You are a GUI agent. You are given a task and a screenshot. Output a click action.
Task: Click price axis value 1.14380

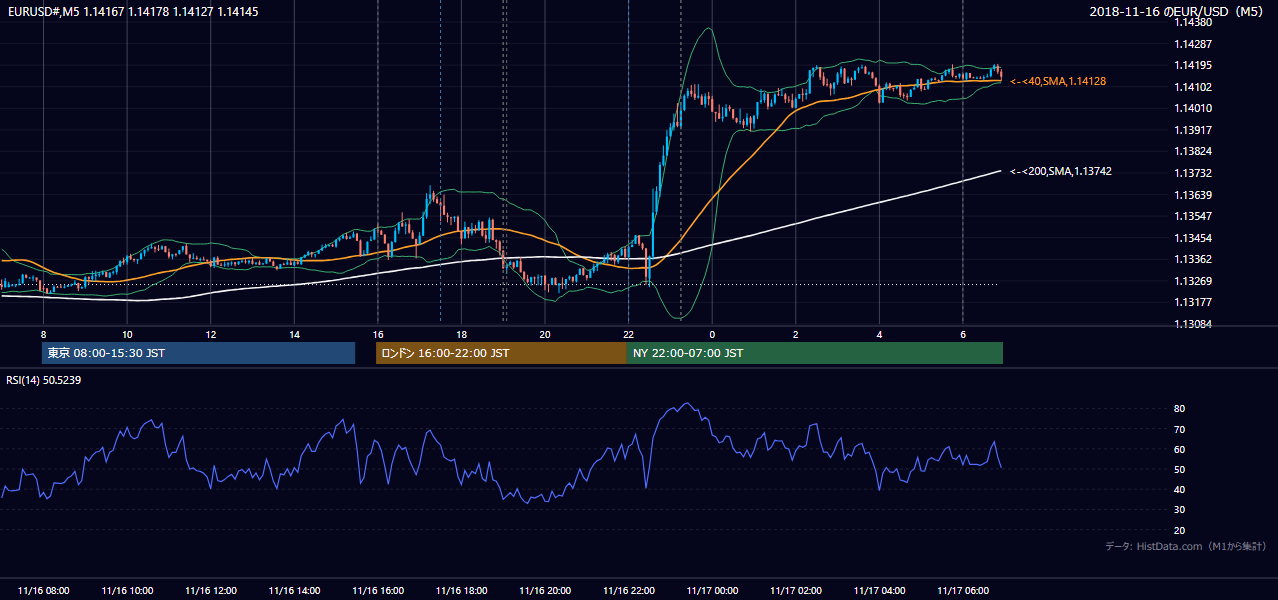[x=1193, y=22]
